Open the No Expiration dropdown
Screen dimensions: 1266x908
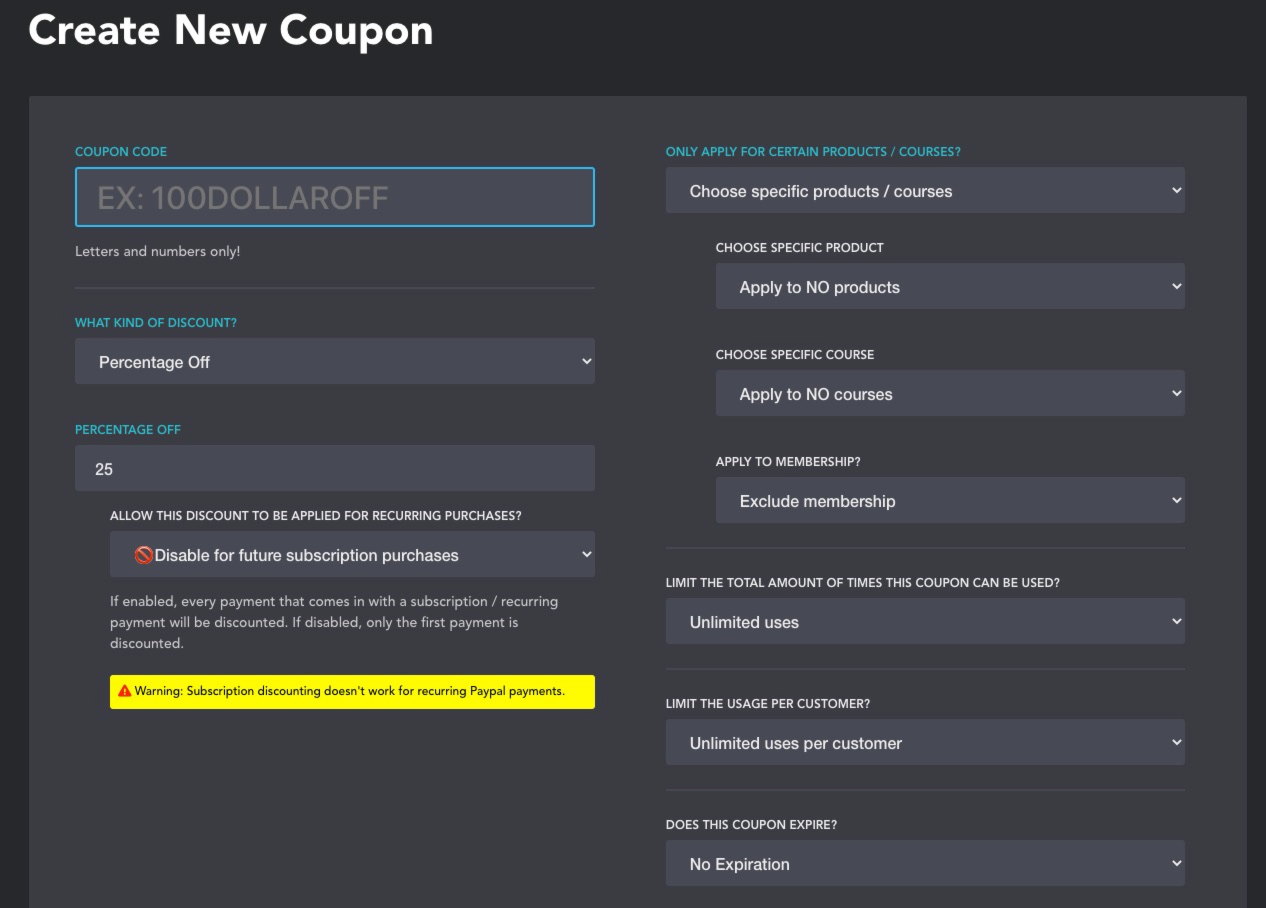[925, 864]
